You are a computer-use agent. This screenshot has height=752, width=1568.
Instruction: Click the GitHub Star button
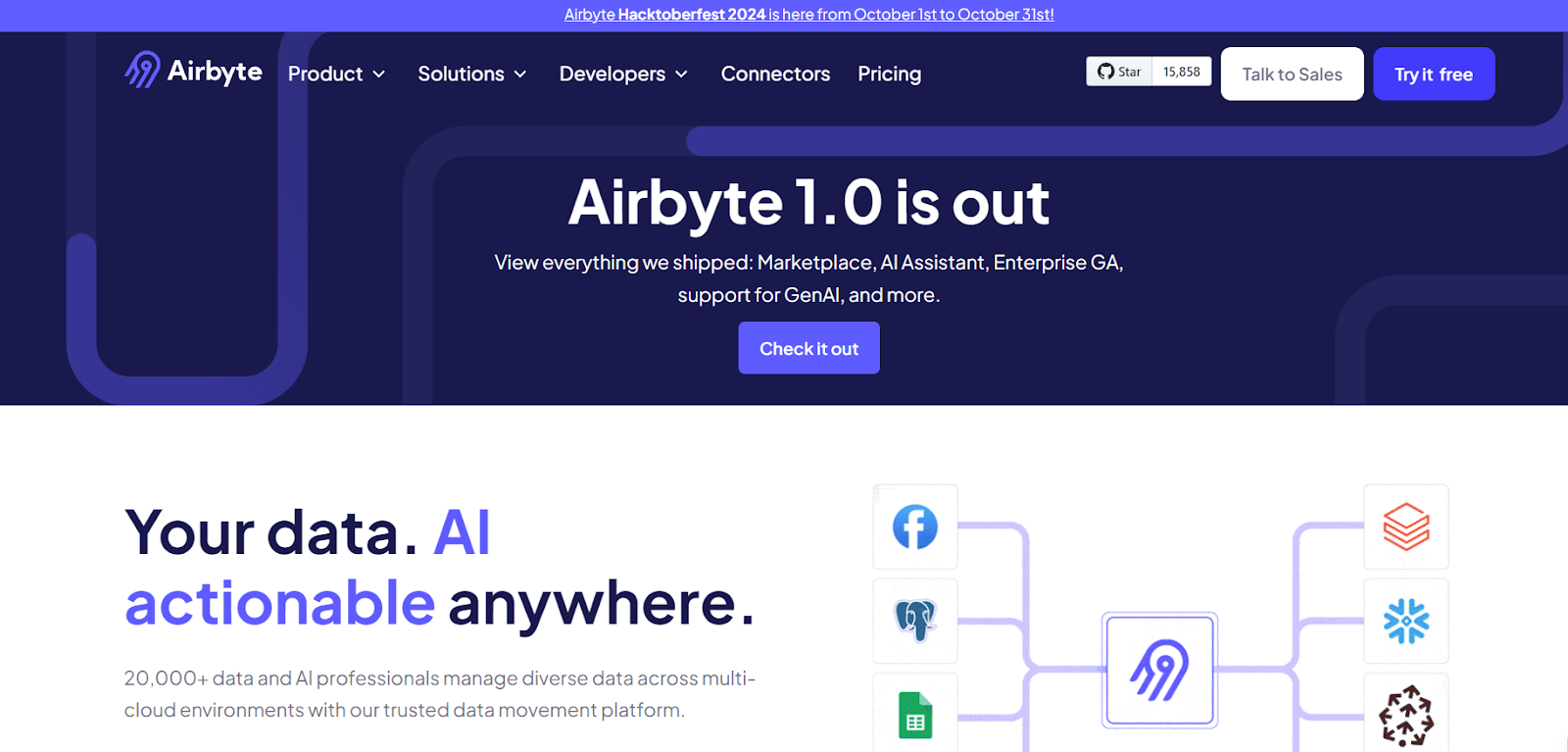click(1119, 72)
